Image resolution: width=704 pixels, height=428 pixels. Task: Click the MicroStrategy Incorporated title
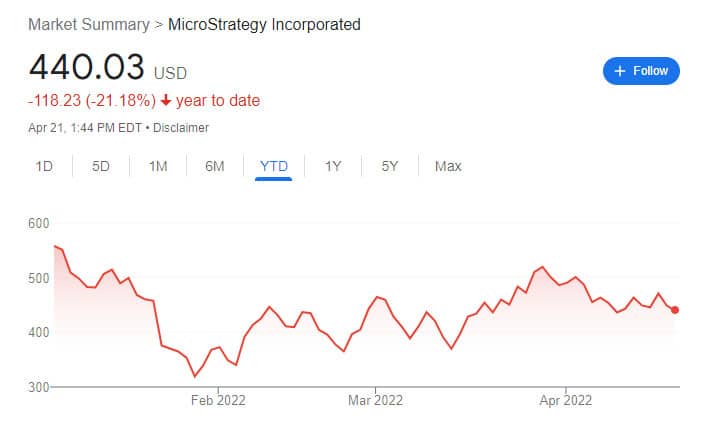264,24
